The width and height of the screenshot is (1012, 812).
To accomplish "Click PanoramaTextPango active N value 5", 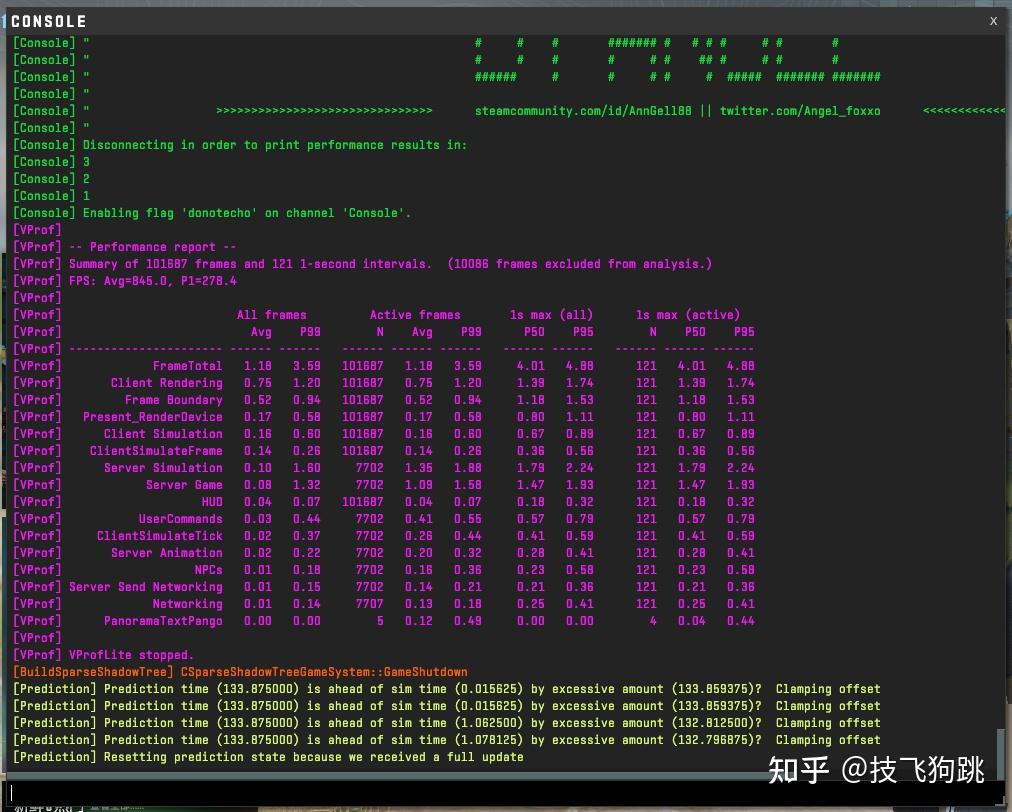I will point(380,621).
